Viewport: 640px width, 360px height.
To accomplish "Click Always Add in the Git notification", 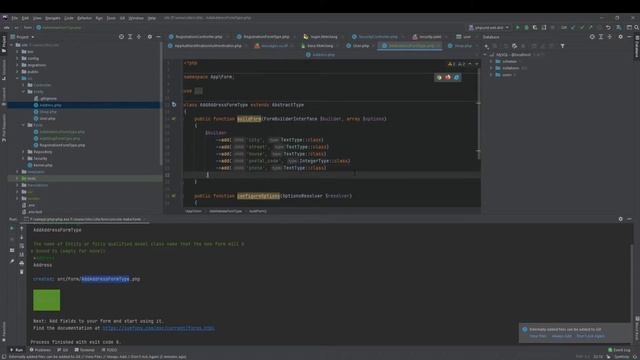I will (x=561, y=336).
